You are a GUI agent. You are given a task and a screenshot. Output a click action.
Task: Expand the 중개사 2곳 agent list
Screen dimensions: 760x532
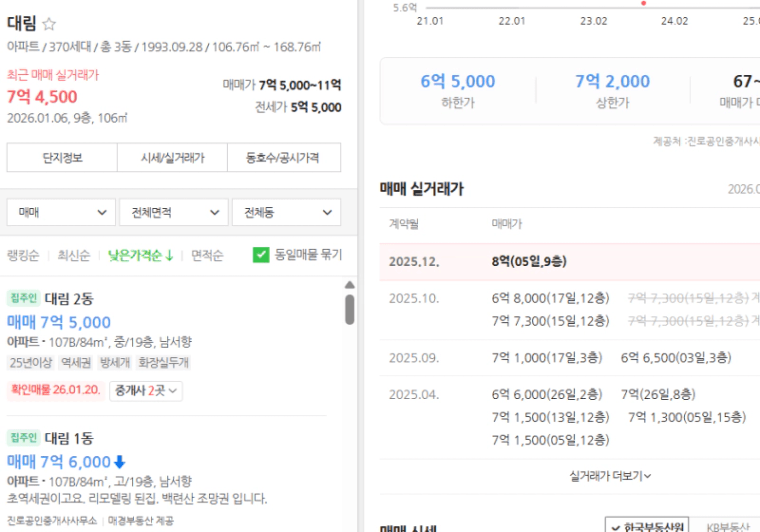pos(146,390)
